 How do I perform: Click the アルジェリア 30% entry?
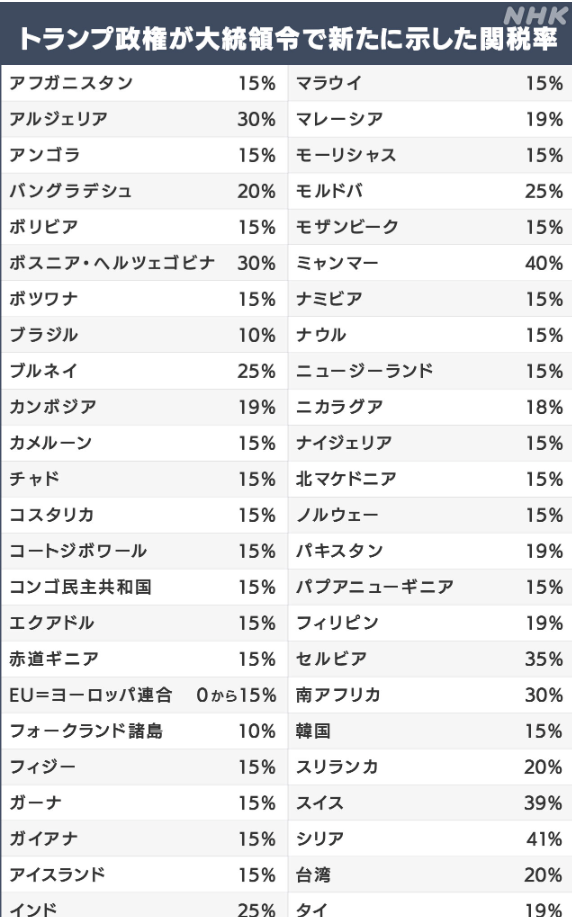click(x=144, y=119)
